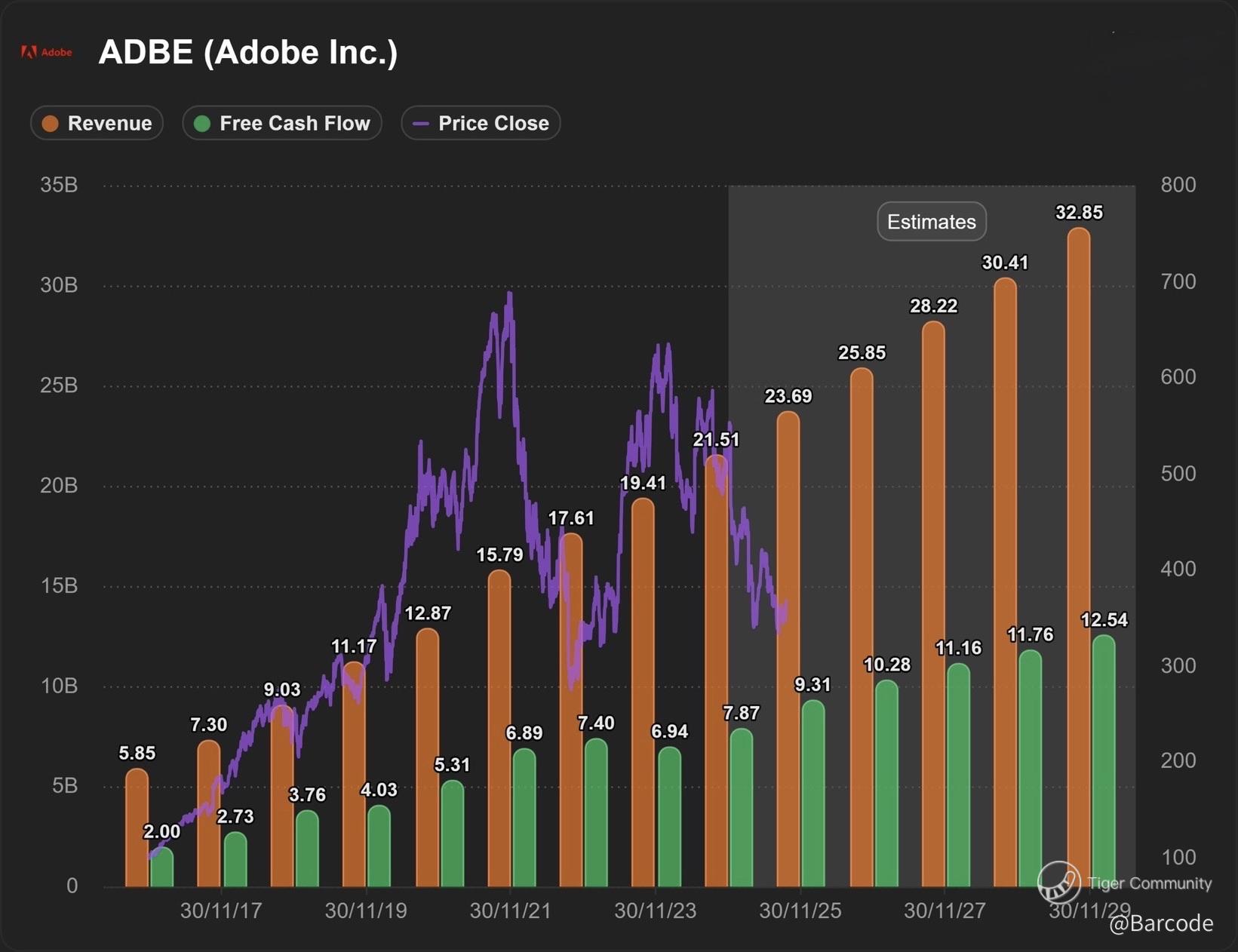Click the 30/11/21 axis date label
This screenshot has width=1238, height=952.
511,911
